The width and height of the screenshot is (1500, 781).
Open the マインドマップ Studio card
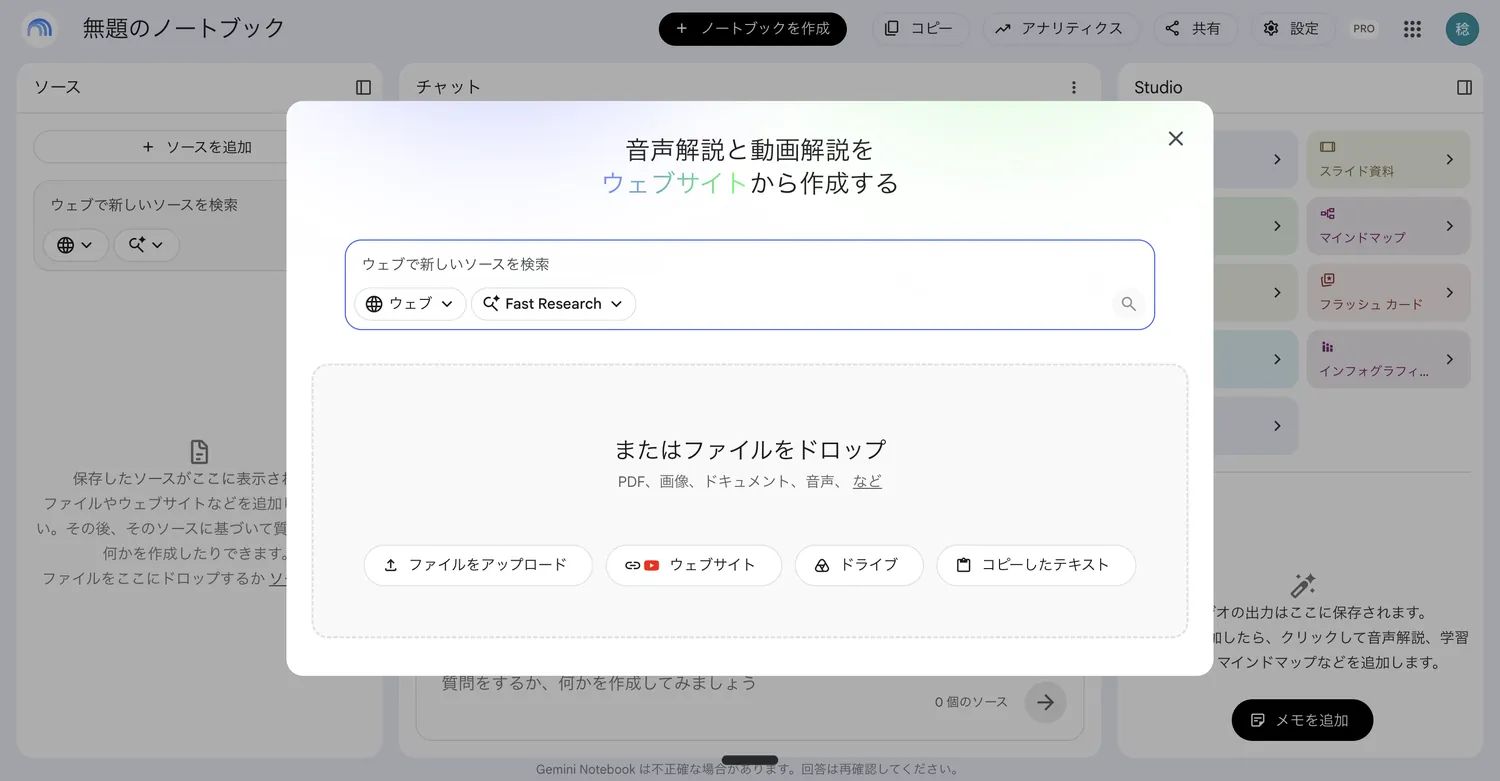1388,226
